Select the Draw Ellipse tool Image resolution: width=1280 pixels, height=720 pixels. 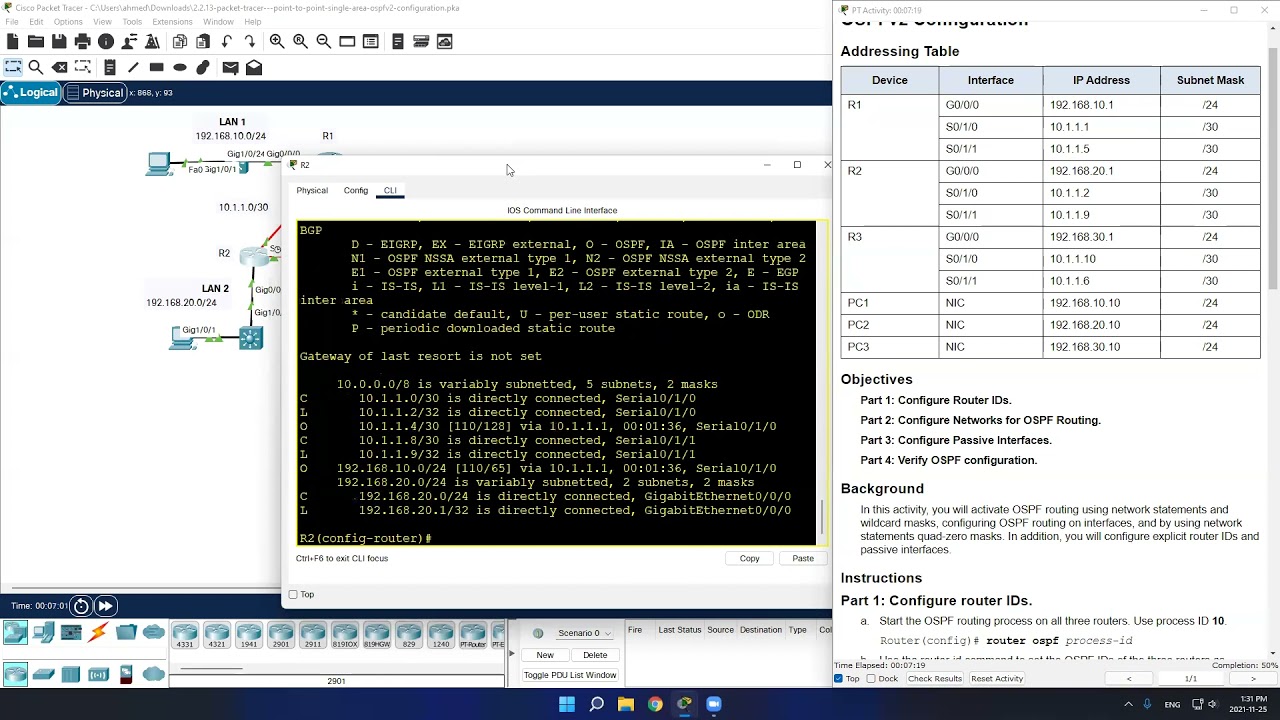(x=180, y=67)
